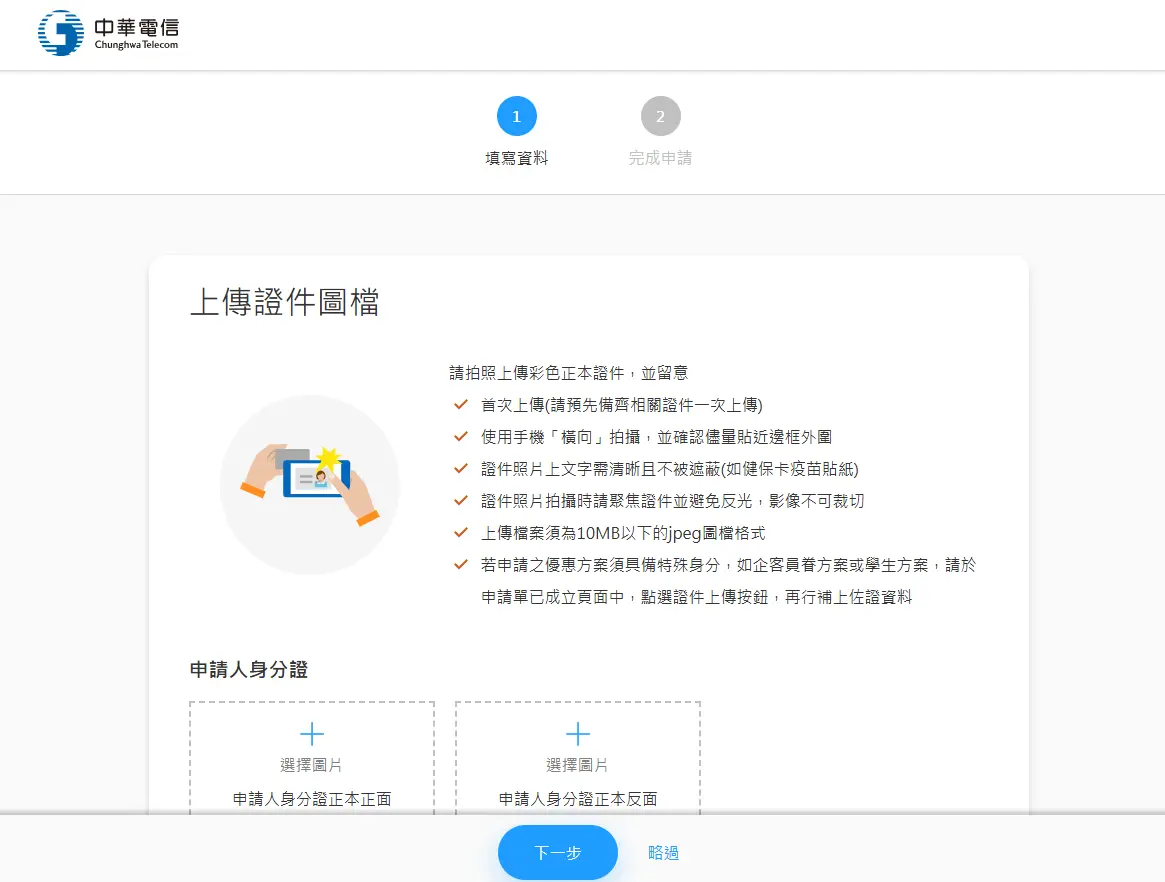
Task: Select step 1 circle 填寫資料
Action: coord(516,116)
